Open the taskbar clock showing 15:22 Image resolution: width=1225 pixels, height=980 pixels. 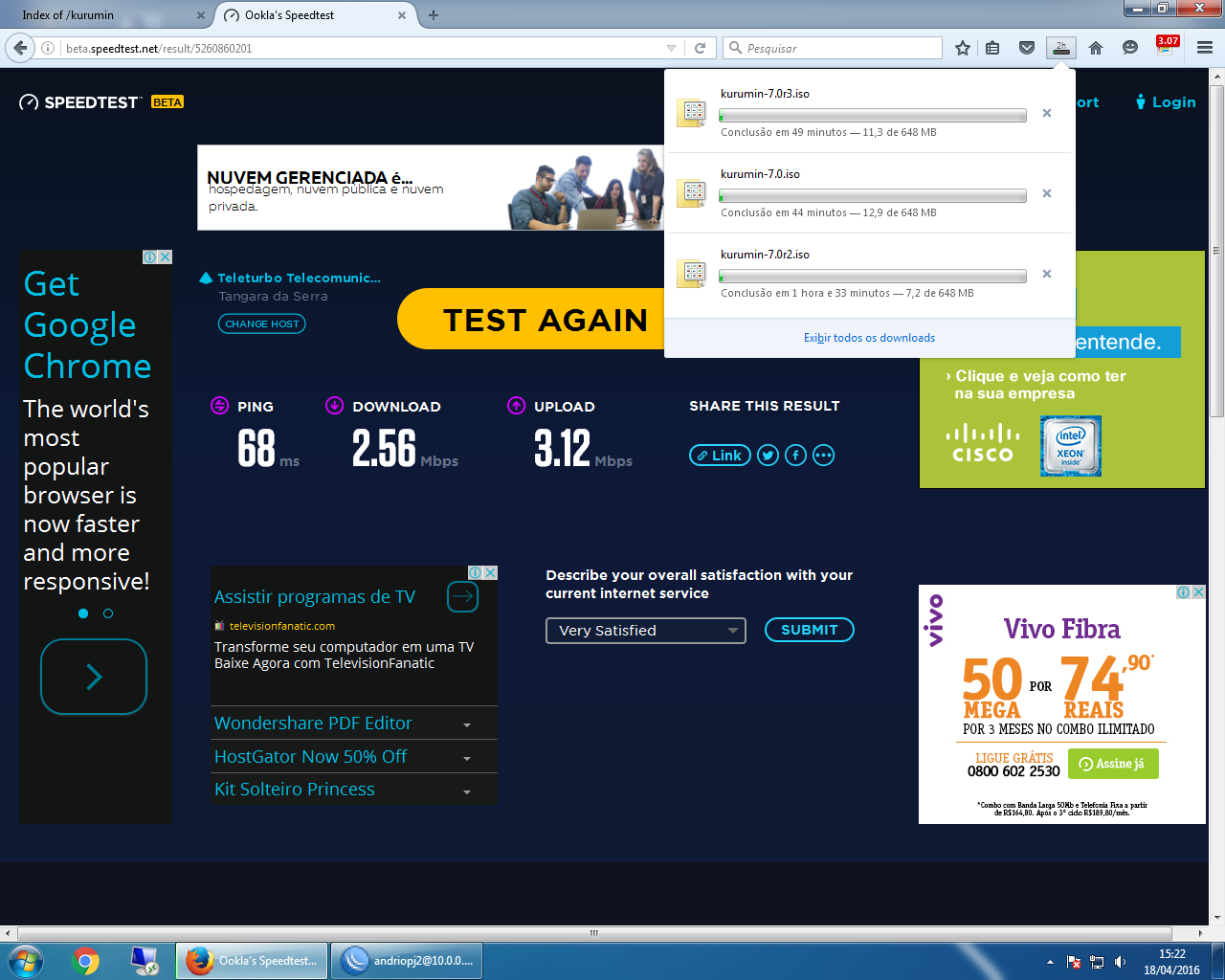[1171, 962]
